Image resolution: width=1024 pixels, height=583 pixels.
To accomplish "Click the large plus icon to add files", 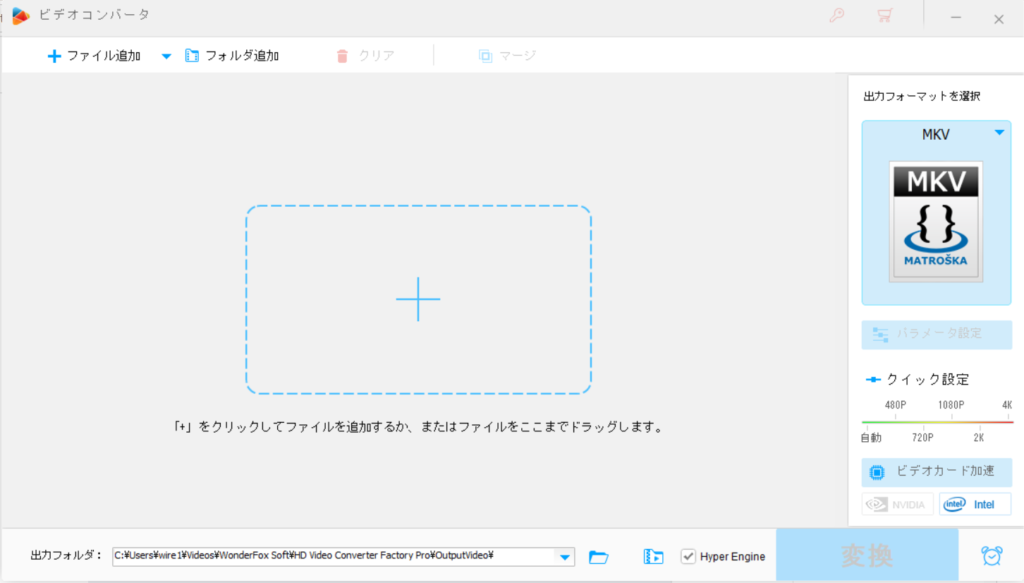I will coord(418,299).
